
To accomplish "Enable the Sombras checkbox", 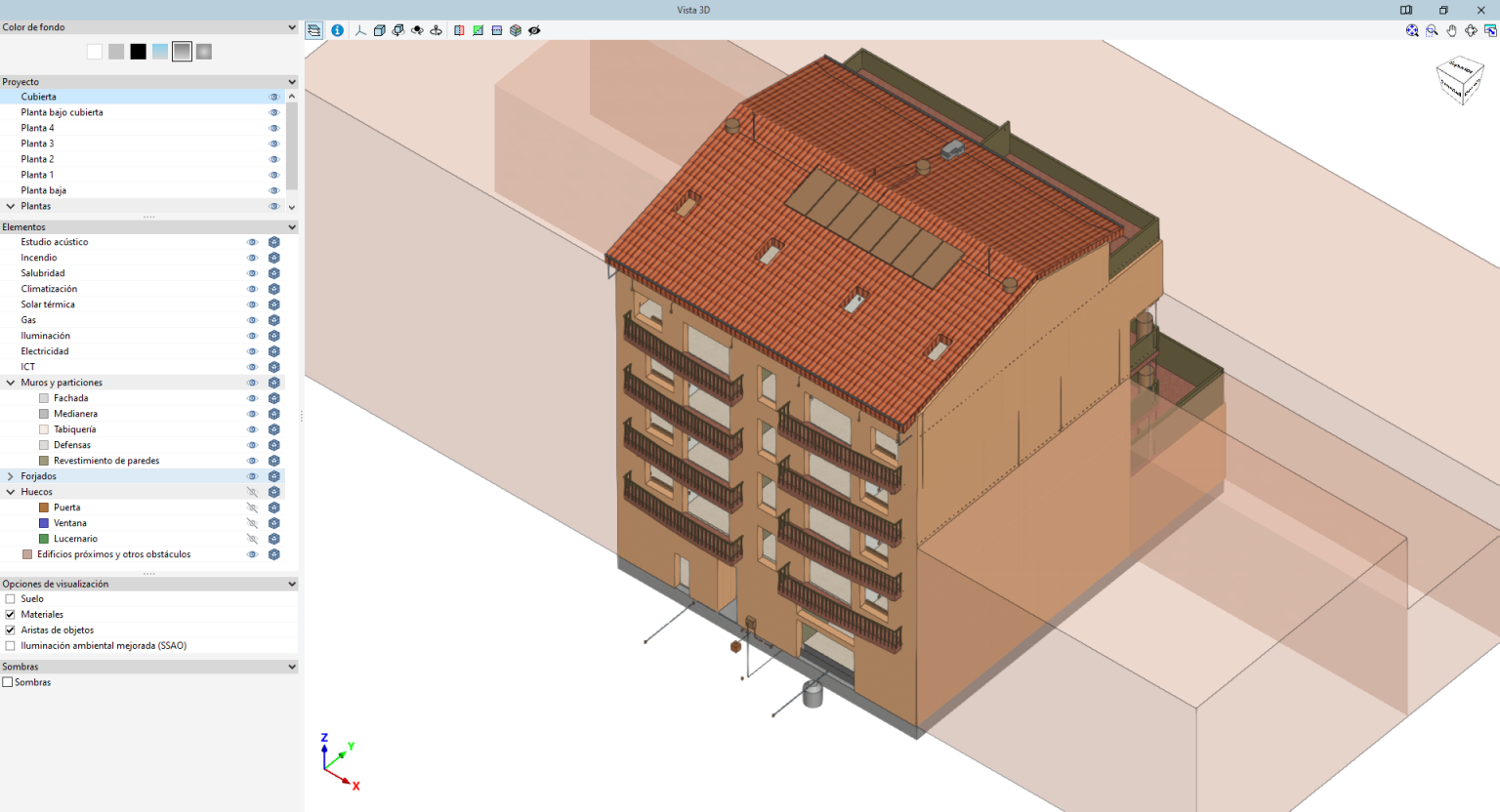I will 8,681.
